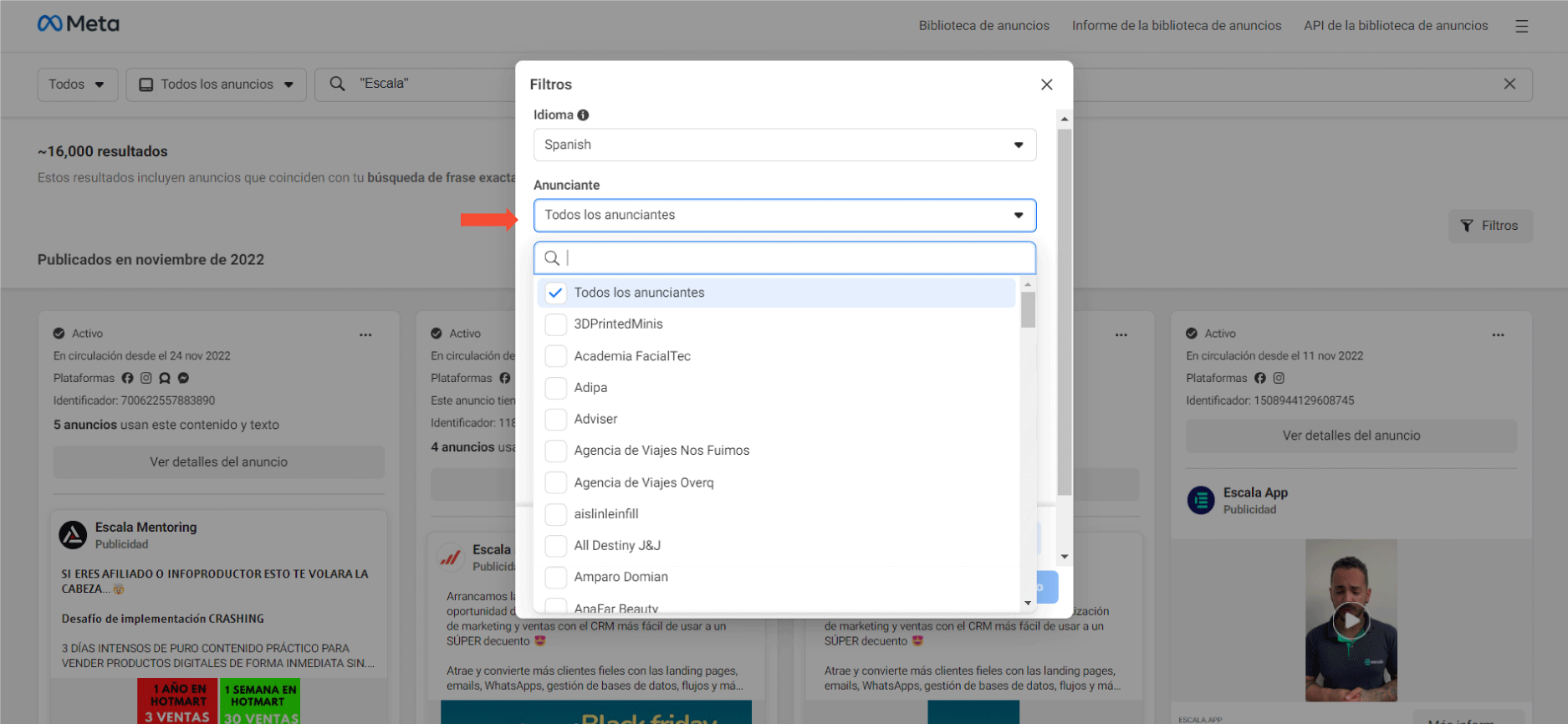Click Messenger platform icon on first ad card
This screenshot has width=1568, height=724.
pyautogui.click(x=183, y=378)
